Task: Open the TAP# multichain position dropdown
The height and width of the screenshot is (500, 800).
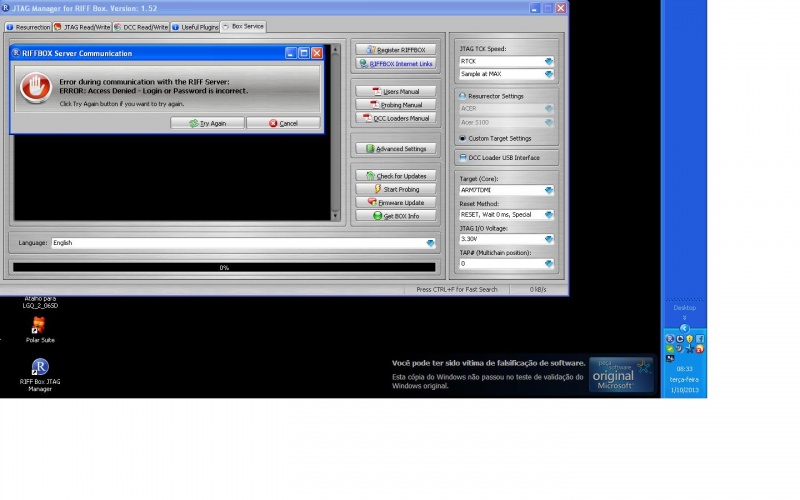Action: 548,264
